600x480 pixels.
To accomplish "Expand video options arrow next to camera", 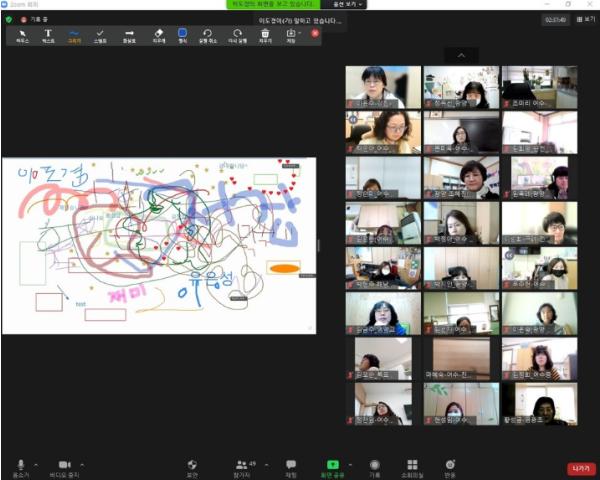I will tap(81, 465).
